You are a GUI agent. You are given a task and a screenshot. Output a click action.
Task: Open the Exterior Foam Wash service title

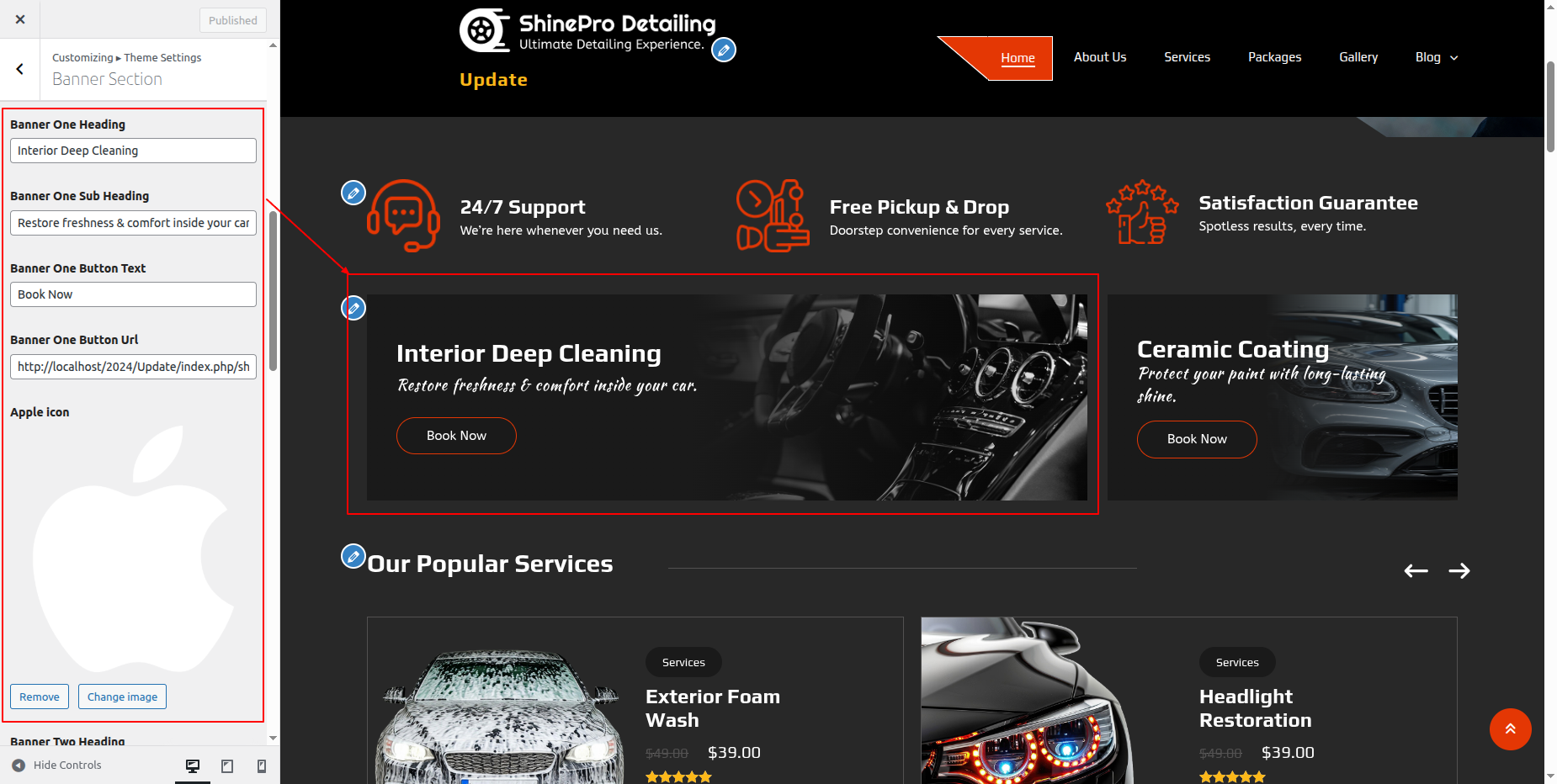[x=713, y=708]
